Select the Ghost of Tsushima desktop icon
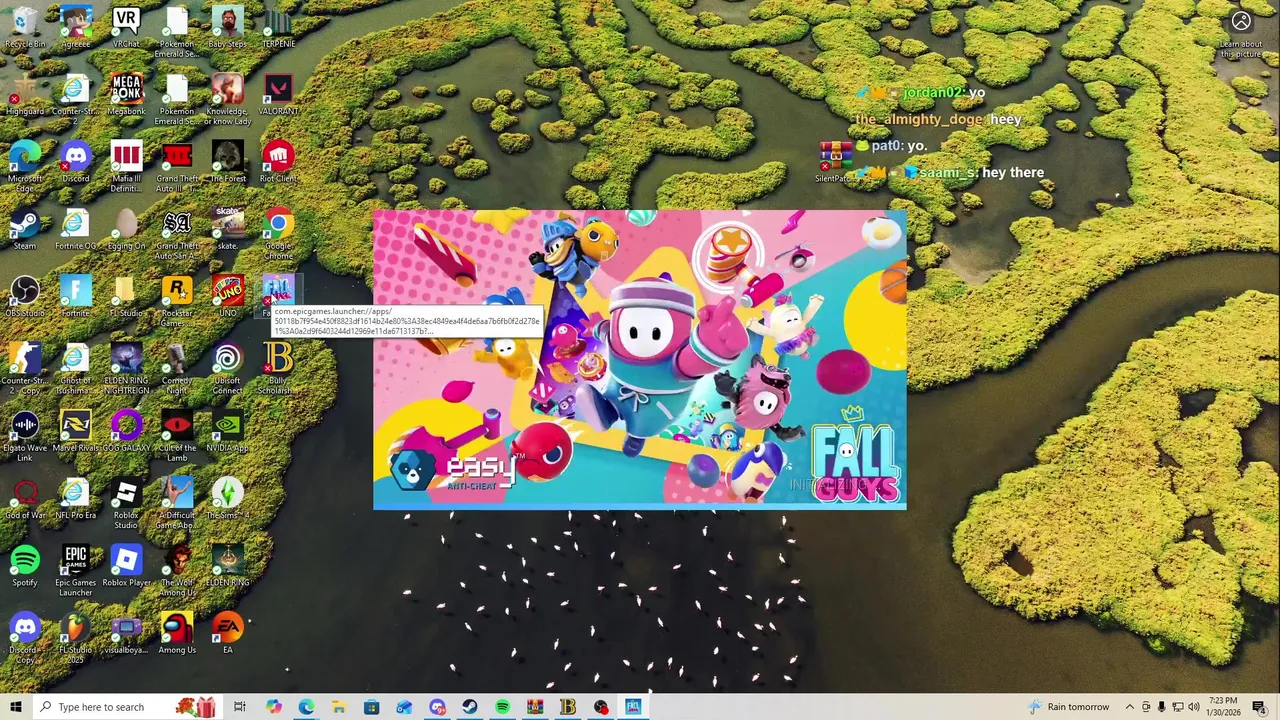 tap(76, 368)
